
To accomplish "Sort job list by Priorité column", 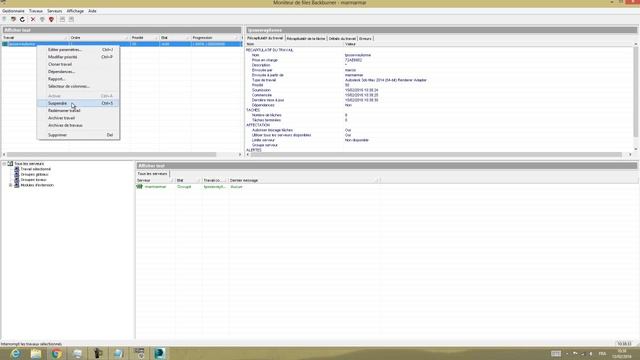I will (x=144, y=38).
